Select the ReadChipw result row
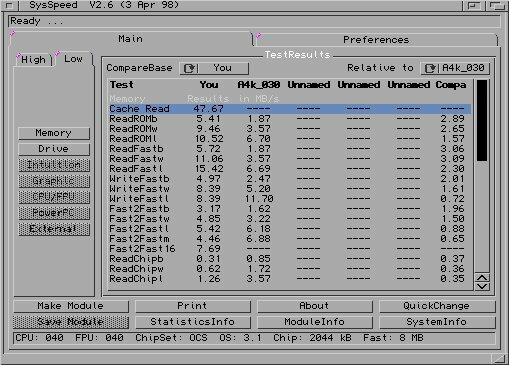509x365 pixels. [x=290, y=269]
